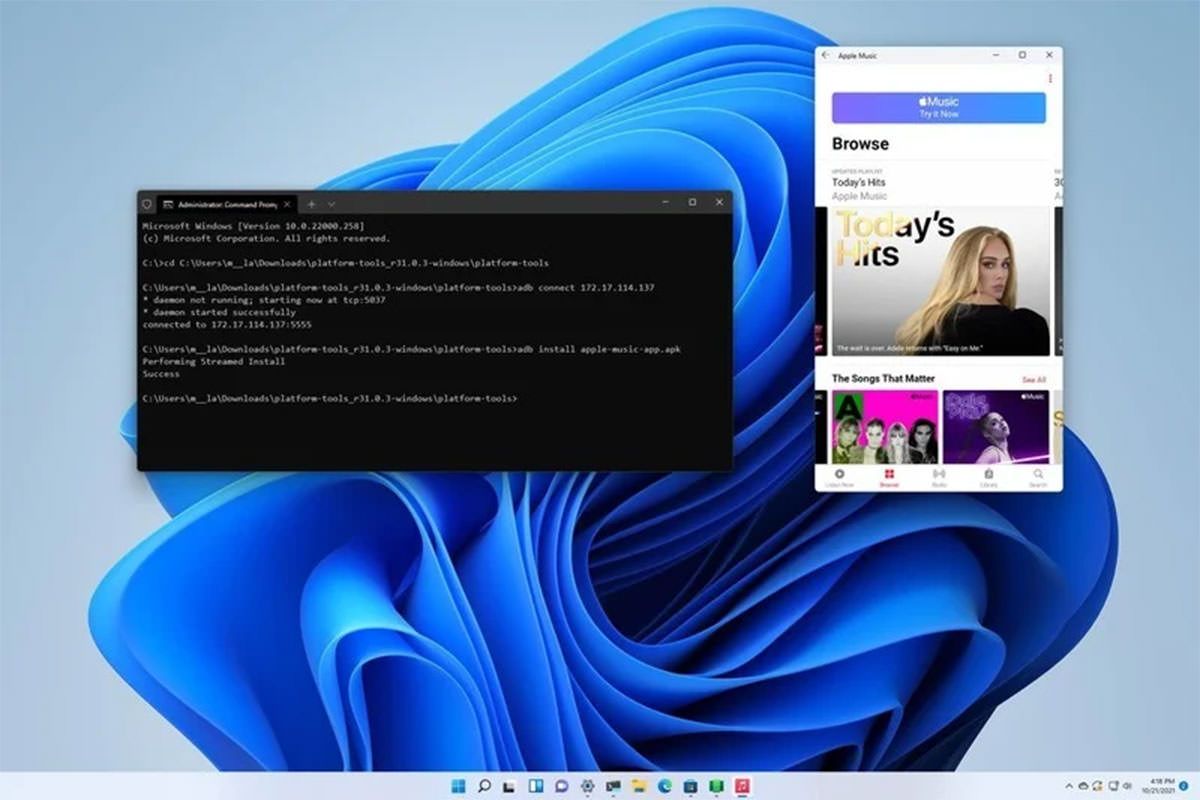Show hidden system tray icons
This screenshot has width=1200, height=800.
(1070, 786)
